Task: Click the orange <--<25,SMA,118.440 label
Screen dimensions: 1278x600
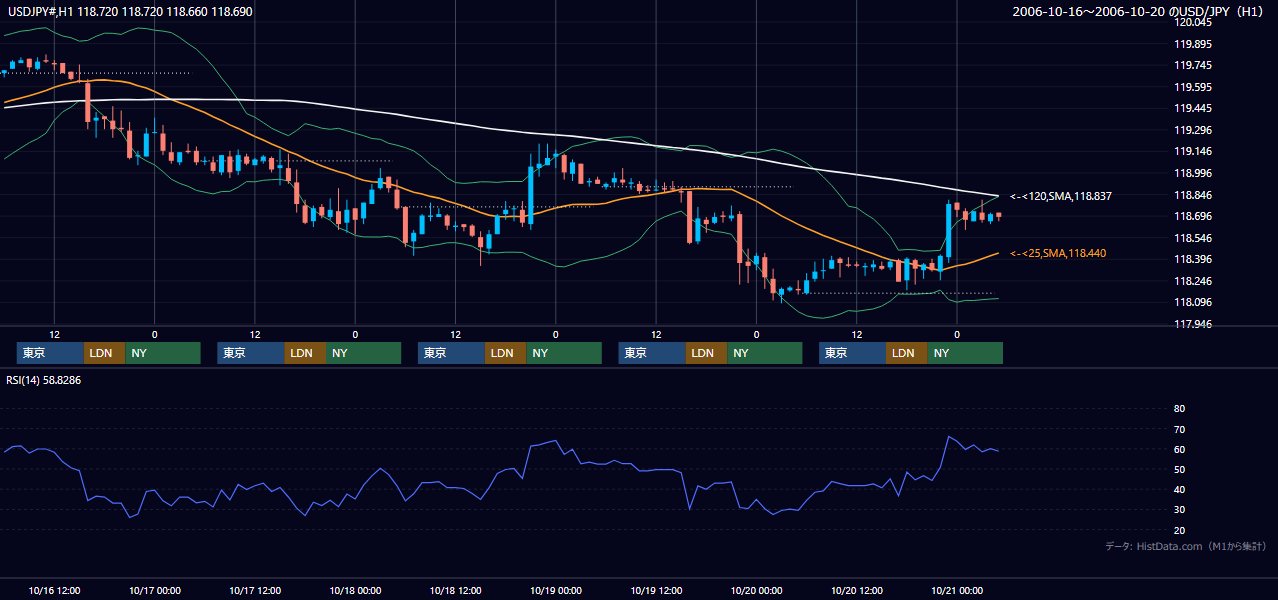Action: pos(1058,254)
